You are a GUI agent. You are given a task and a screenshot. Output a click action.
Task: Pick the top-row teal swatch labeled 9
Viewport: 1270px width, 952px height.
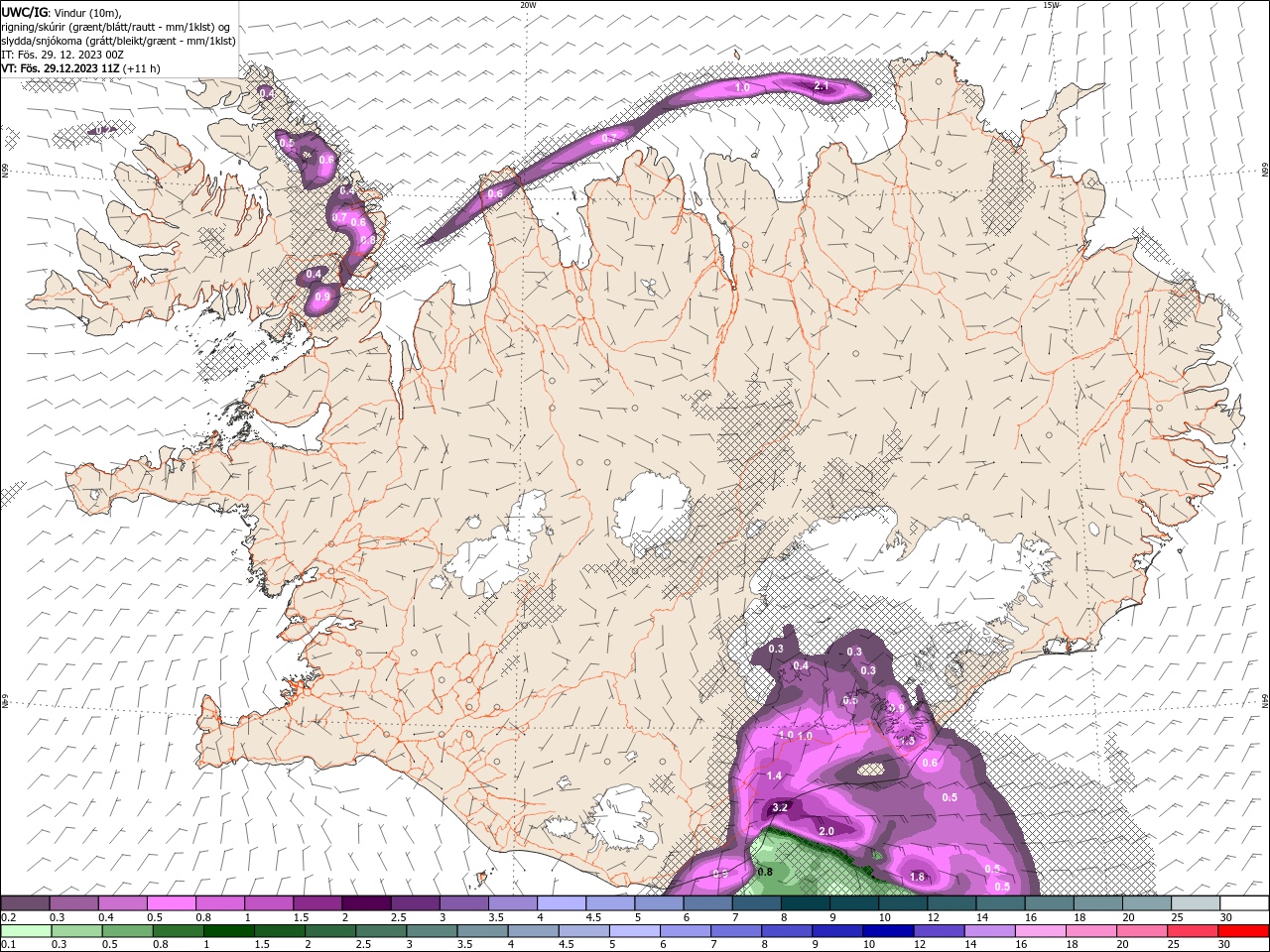tap(854, 903)
